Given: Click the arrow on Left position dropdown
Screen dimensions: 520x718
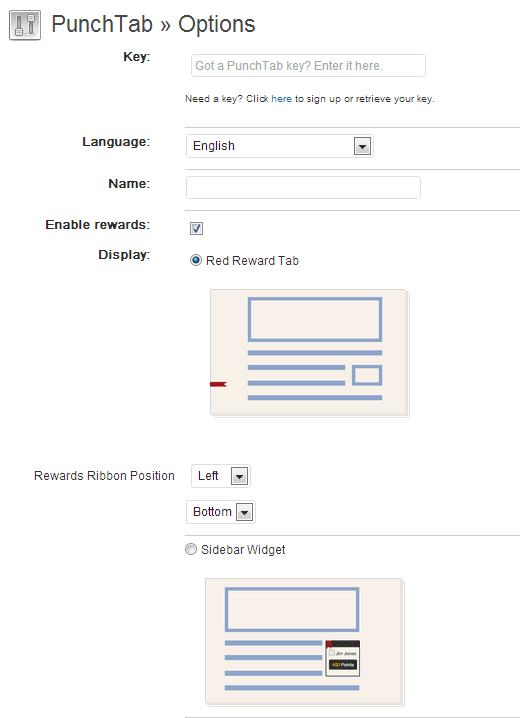Looking at the screenshot, I should coord(239,476).
